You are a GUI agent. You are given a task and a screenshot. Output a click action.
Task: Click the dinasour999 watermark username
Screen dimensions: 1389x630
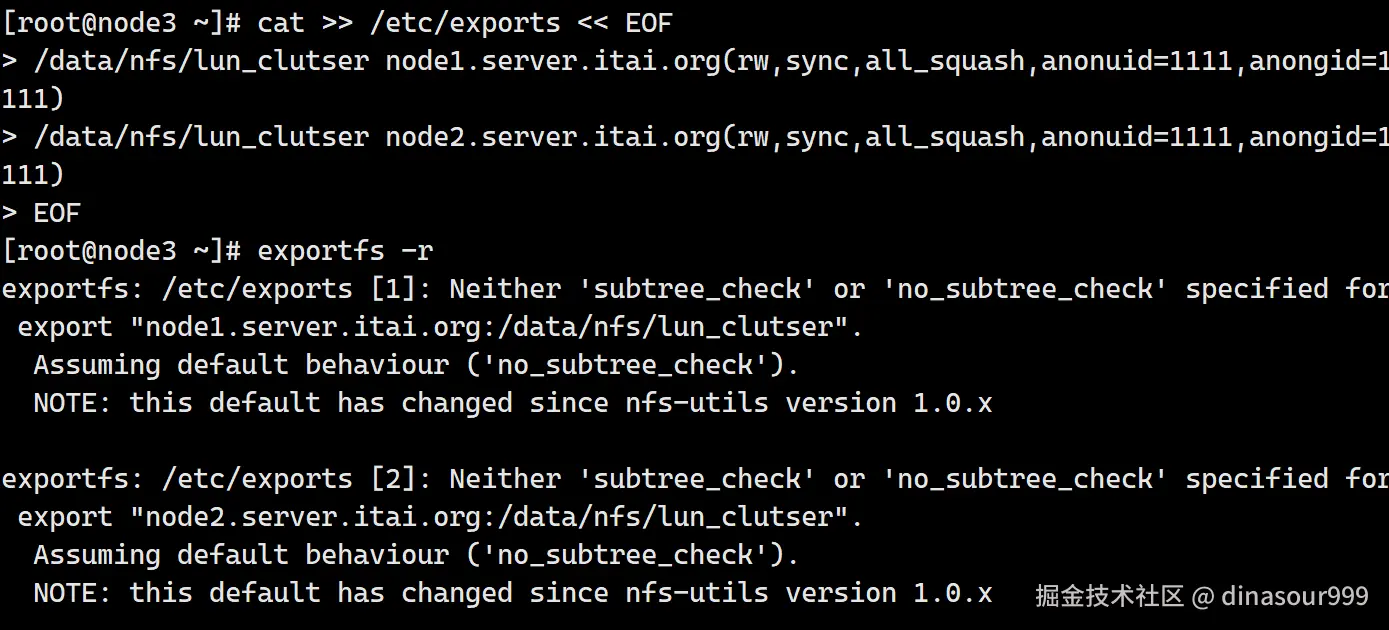coord(1294,597)
